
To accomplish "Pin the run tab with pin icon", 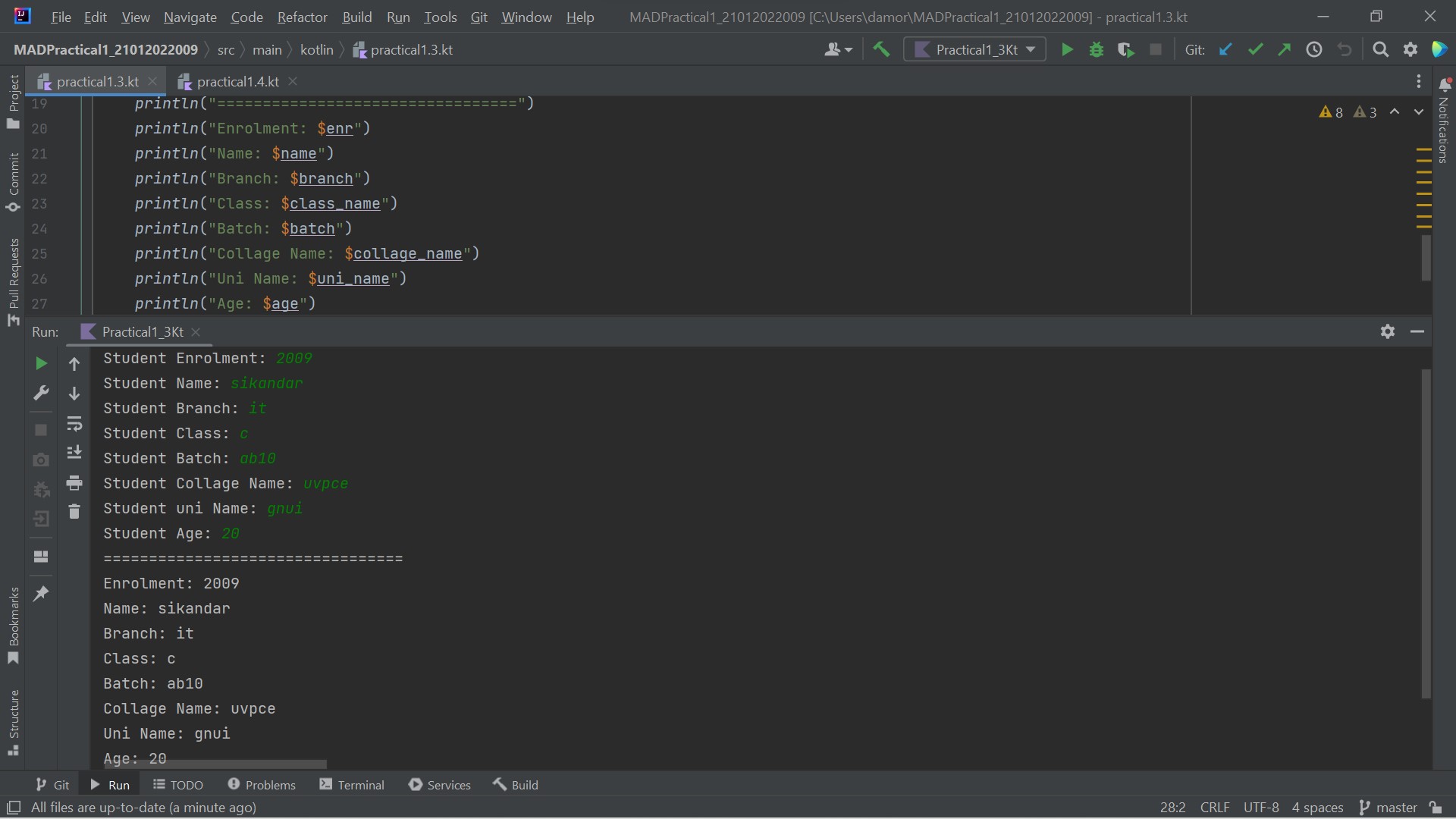I will coord(41,593).
